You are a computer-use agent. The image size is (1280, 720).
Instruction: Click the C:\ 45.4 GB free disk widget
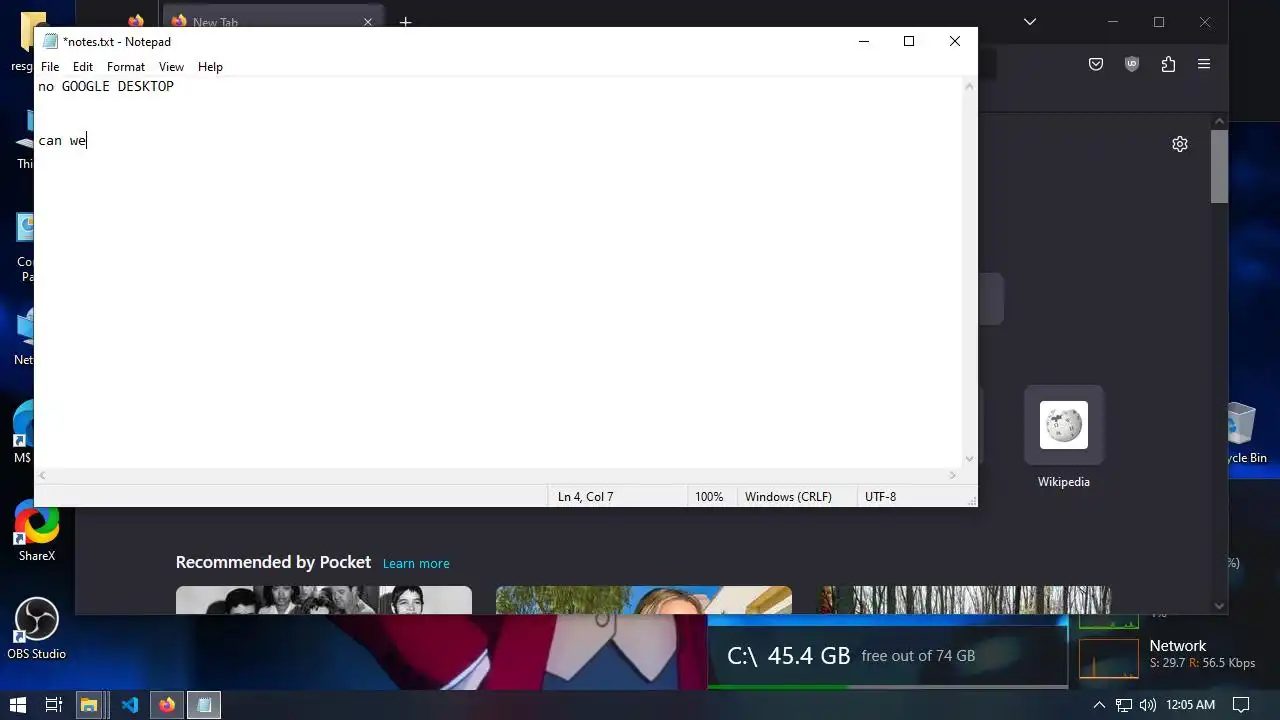pos(888,655)
